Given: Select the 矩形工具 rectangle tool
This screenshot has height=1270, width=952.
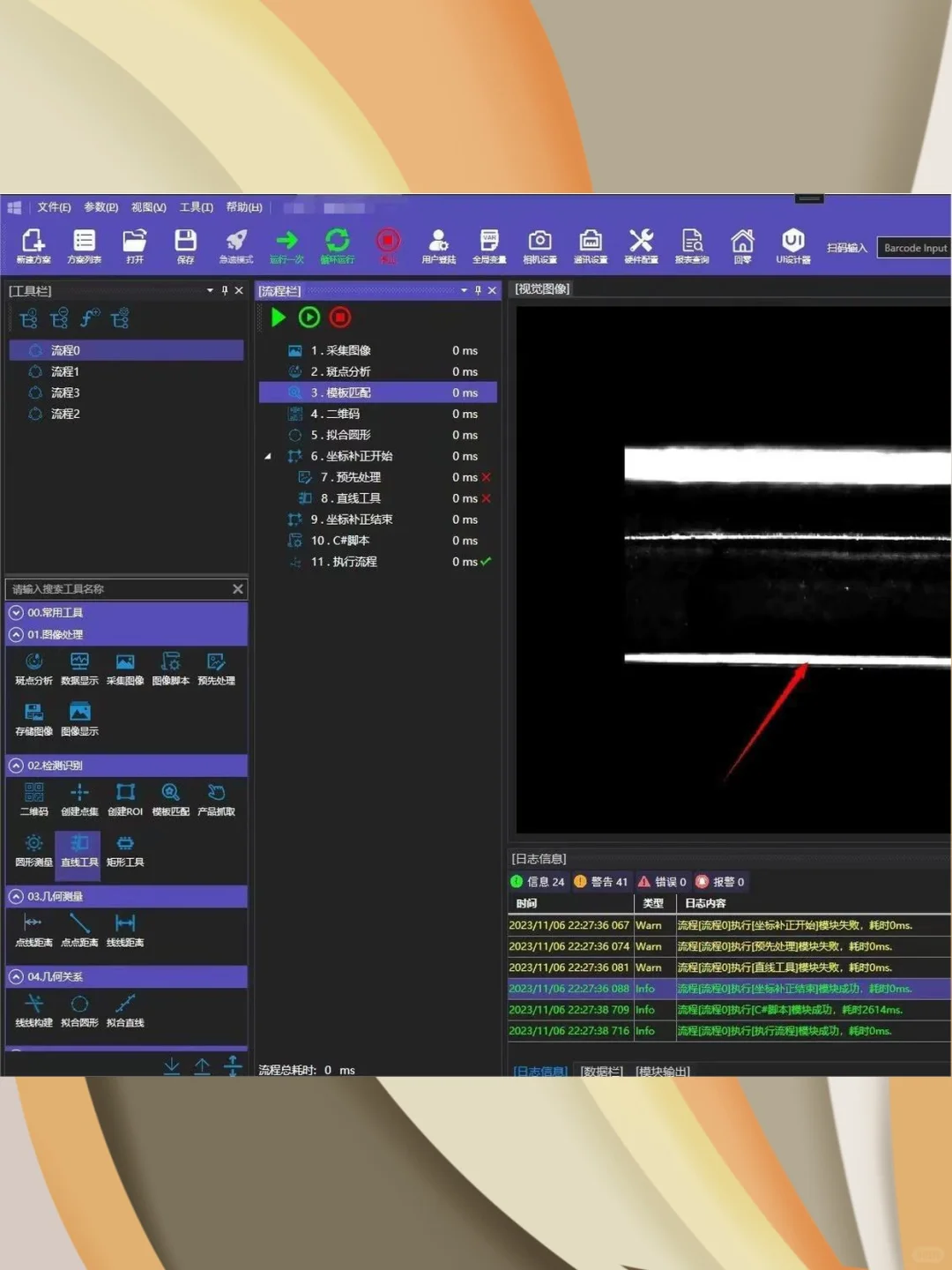Looking at the screenshot, I should click(x=125, y=851).
